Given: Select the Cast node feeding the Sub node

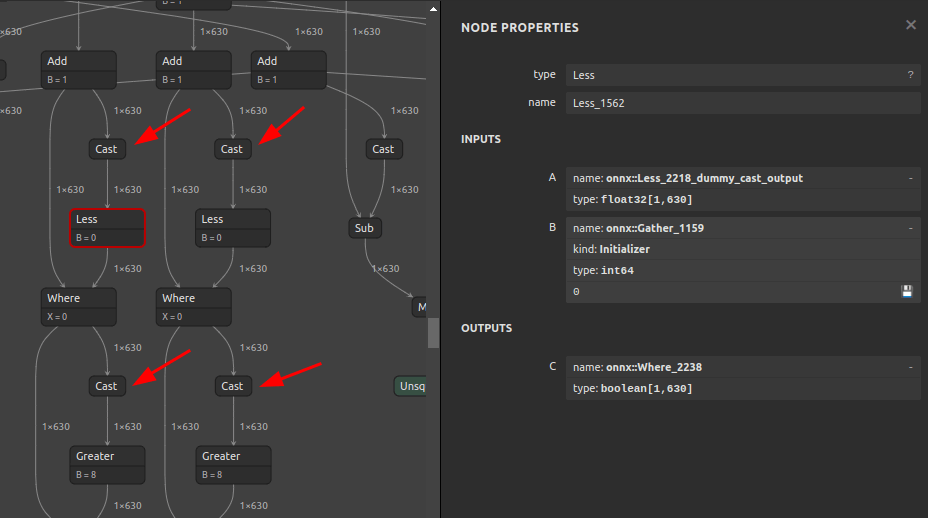Looking at the screenshot, I should pos(384,149).
